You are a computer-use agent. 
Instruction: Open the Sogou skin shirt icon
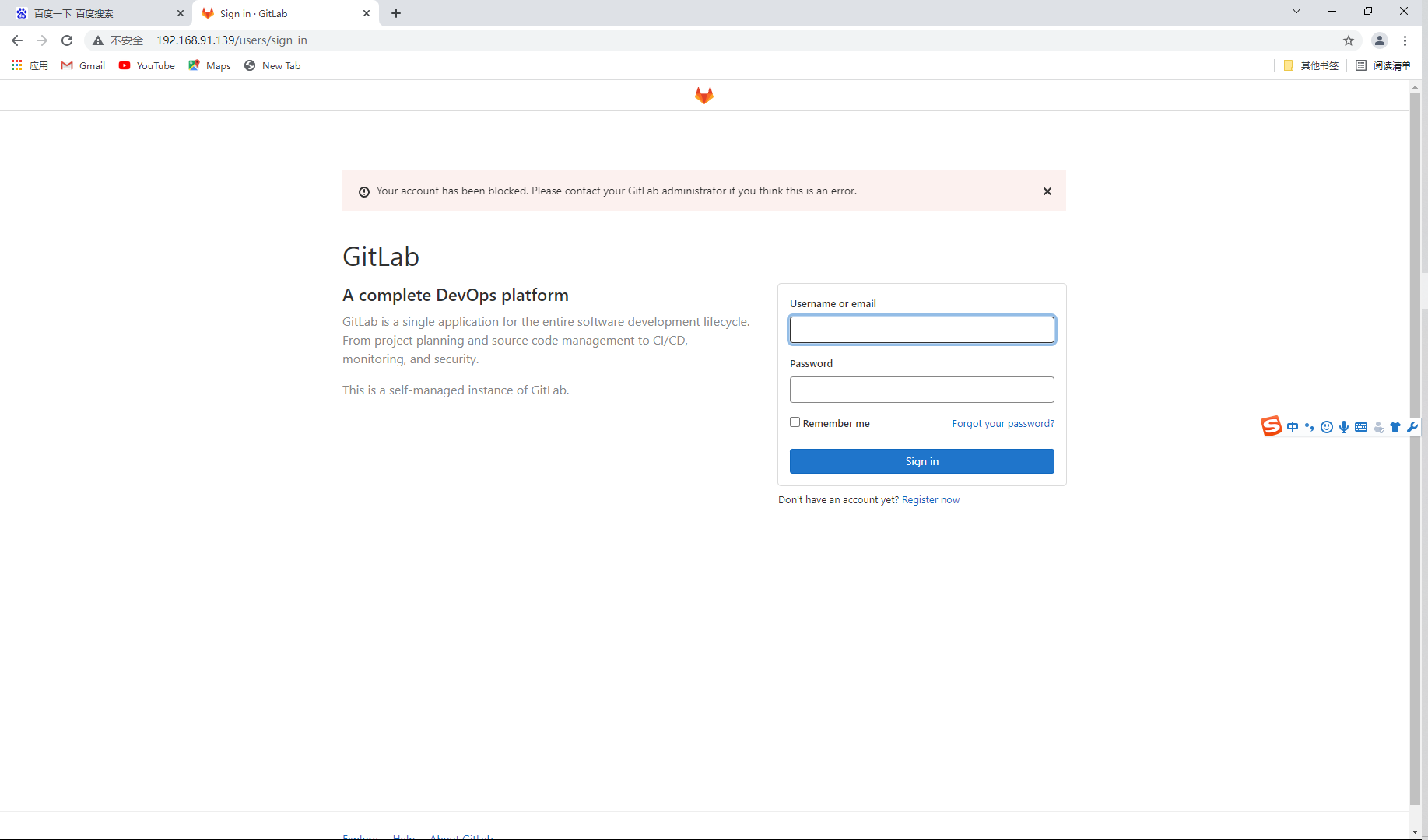tap(1395, 427)
